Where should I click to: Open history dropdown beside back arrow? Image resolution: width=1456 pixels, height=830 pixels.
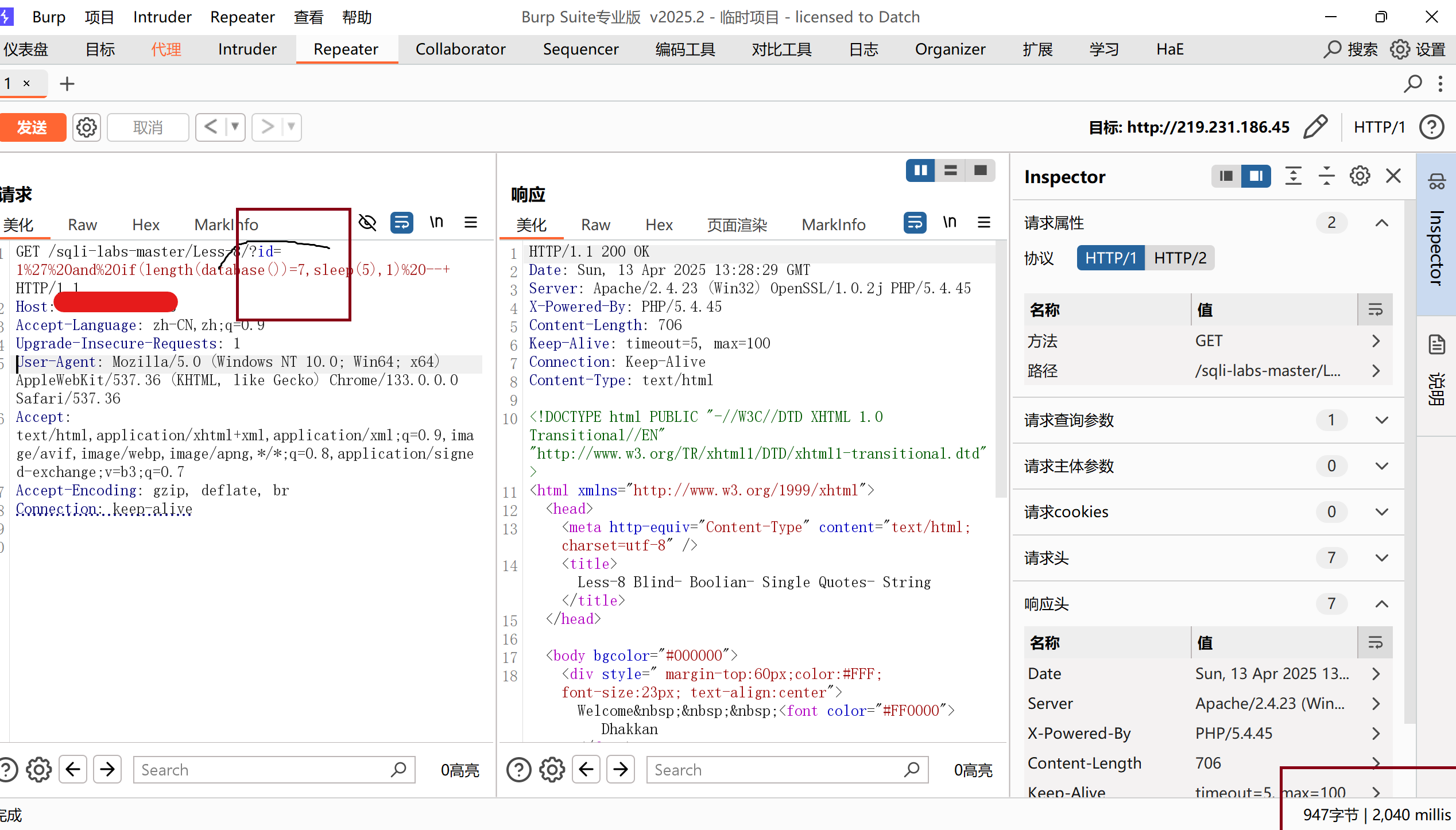[x=235, y=126]
